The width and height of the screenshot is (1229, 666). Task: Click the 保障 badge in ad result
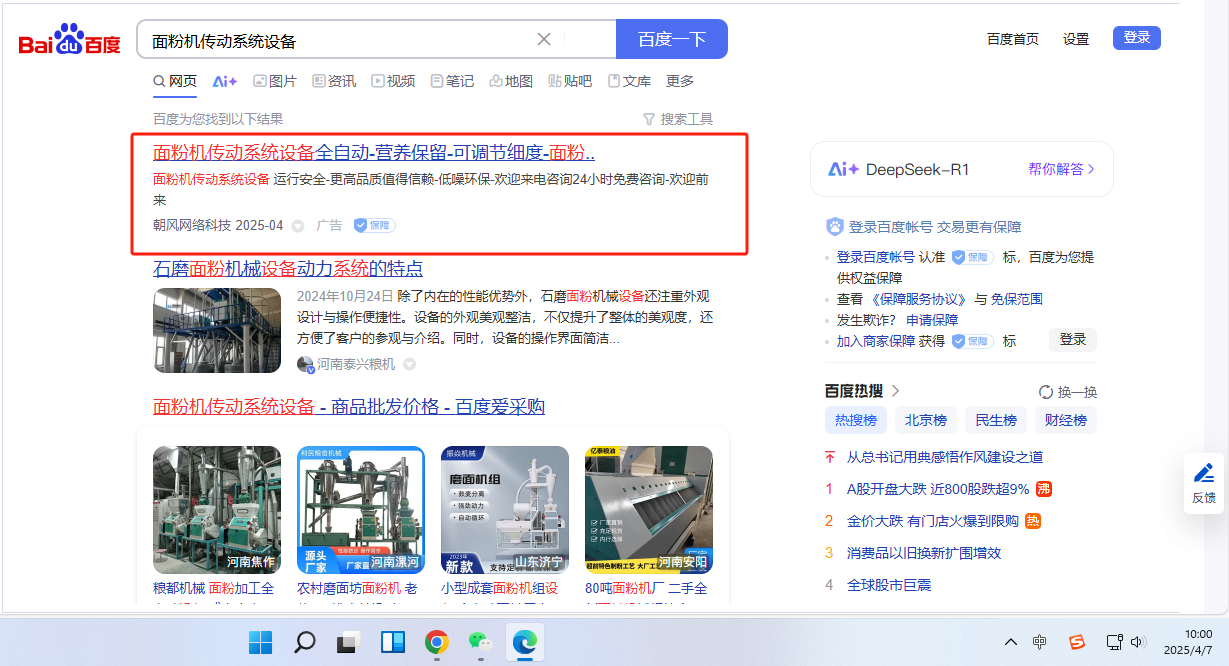click(x=375, y=226)
